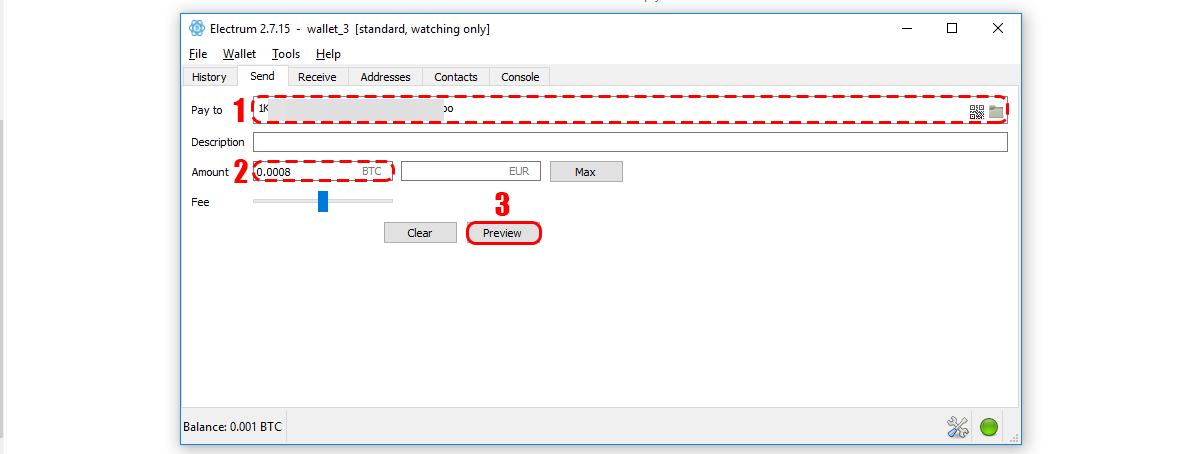Click the Clear button

click(420, 233)
